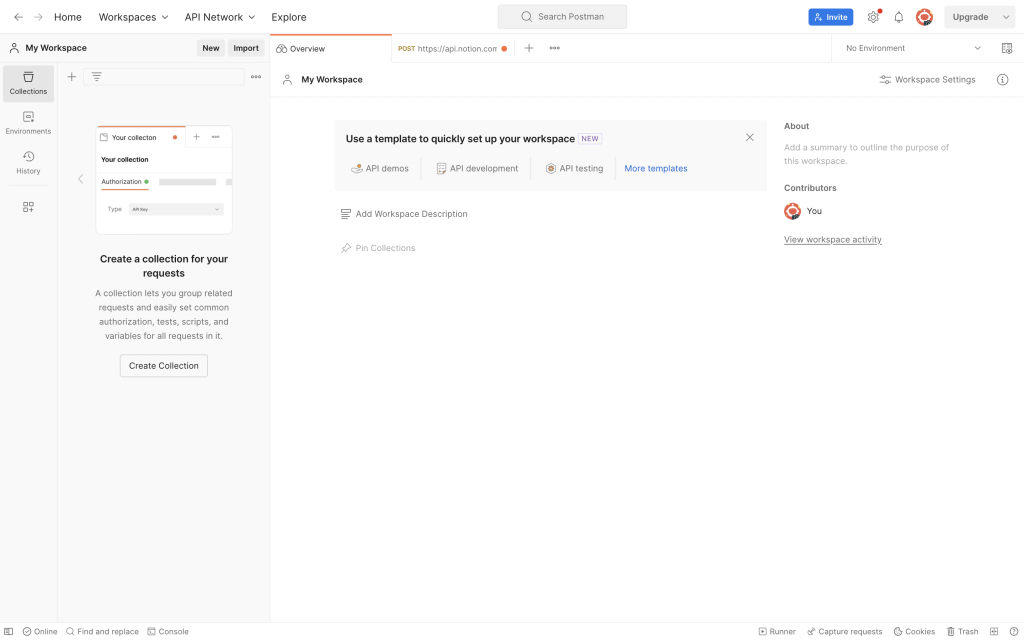Open collections panel more options
The height and width of the screenshot is (640, 1024).
[256, 77]
